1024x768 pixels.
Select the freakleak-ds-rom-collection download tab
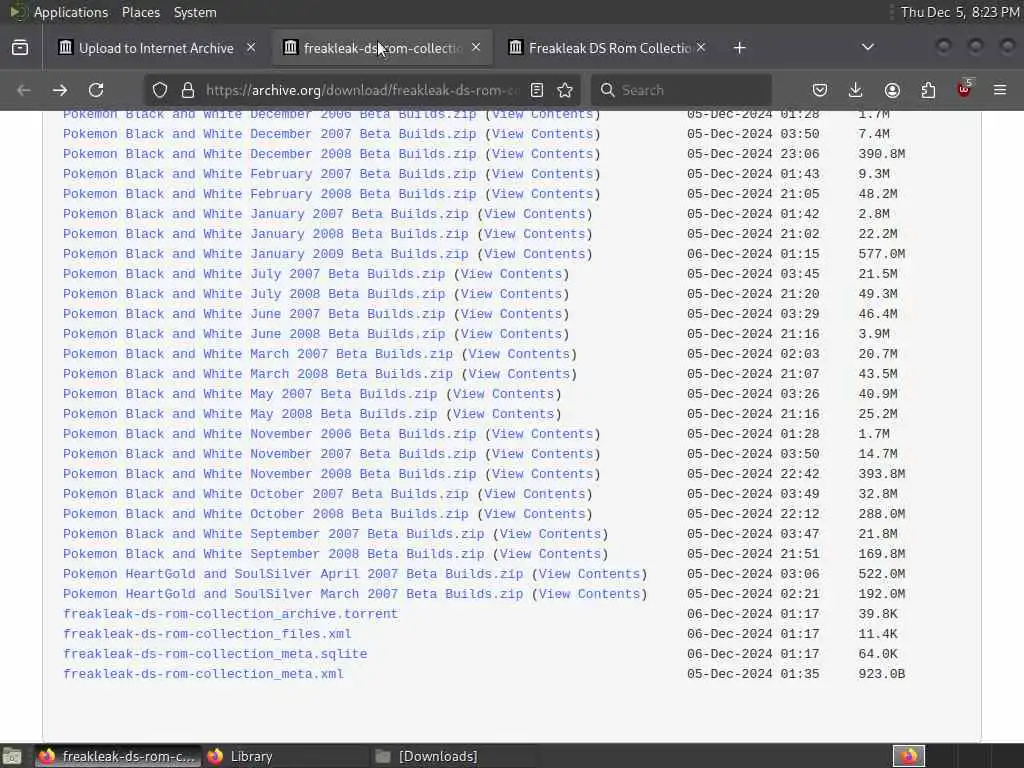tap(382, 48)
